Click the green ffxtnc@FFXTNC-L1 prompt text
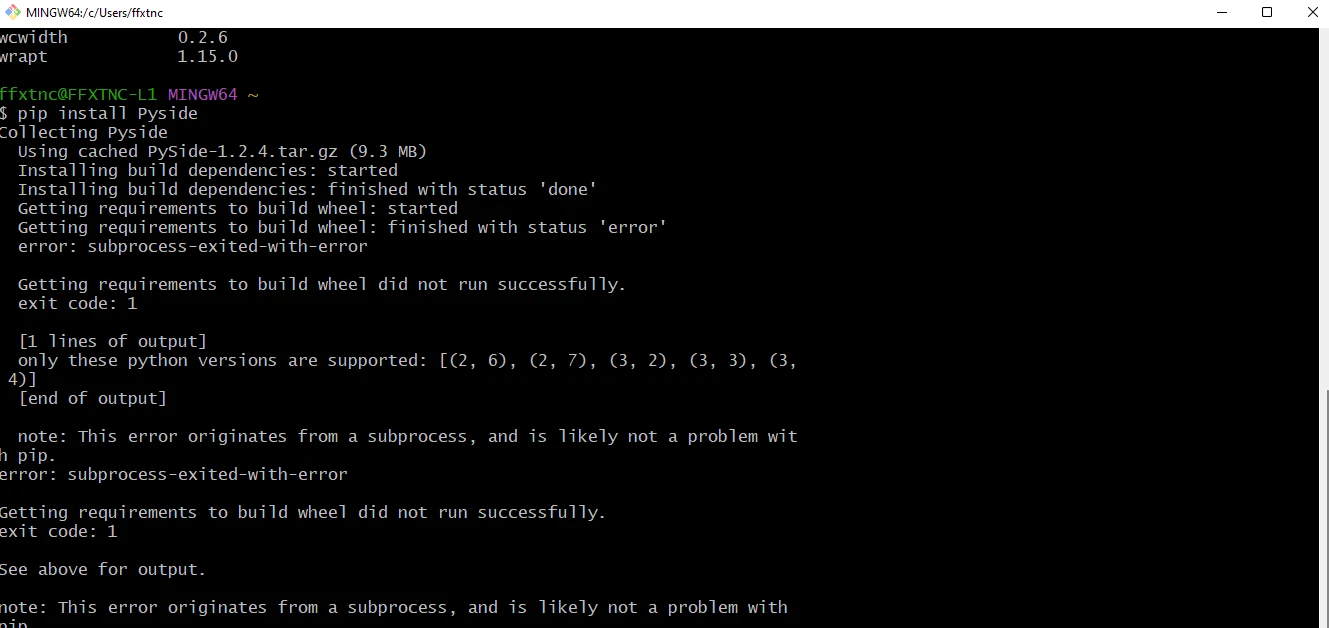 (x=78, y=94)
